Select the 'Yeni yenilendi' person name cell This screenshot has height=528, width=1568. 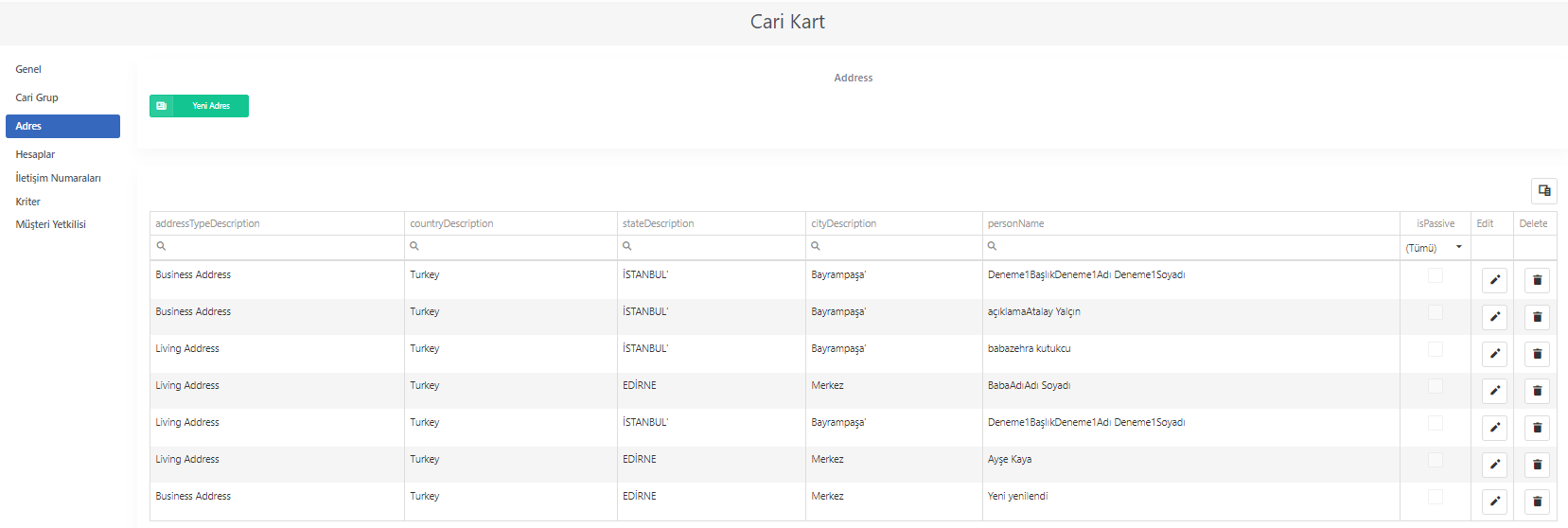tap(1191, 502)
